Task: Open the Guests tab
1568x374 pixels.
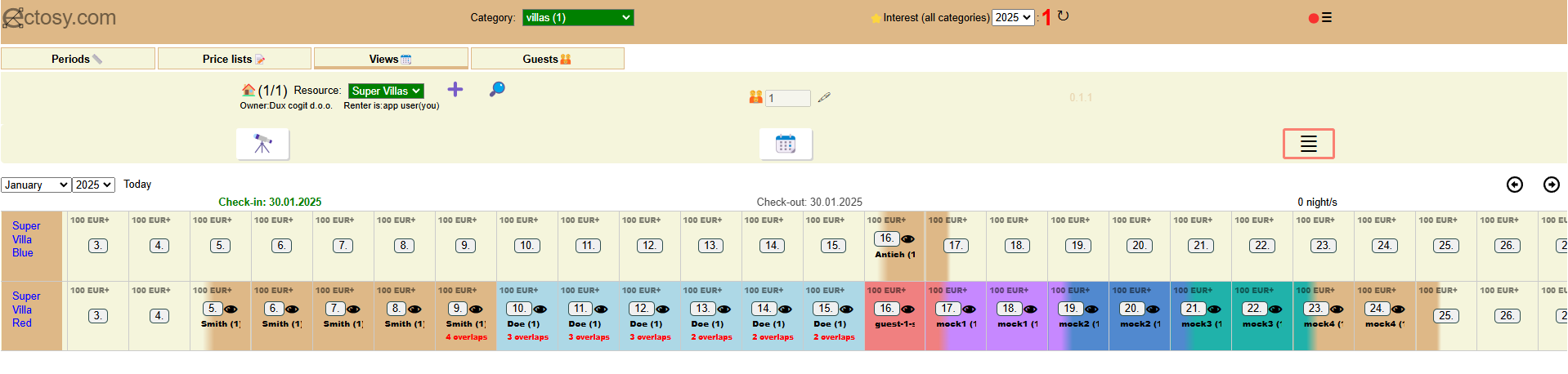Action: 547,59
